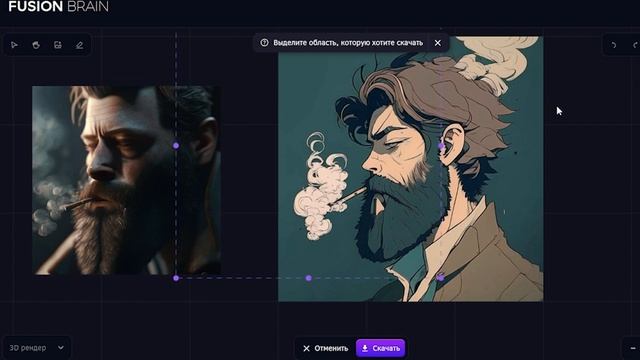
Task: Click the right edge selection handle near ear
Action: [x=441, y=146]
